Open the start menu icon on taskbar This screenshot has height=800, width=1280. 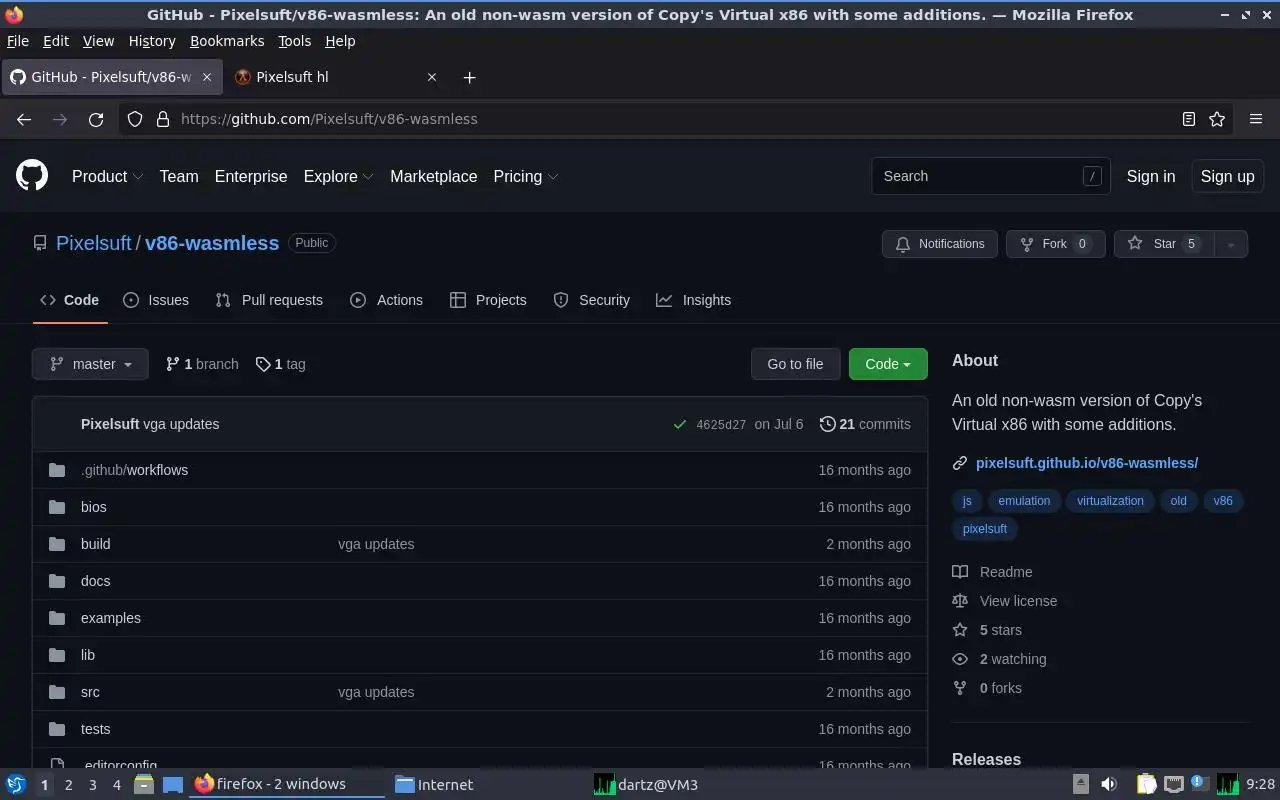tap(16, 784)
